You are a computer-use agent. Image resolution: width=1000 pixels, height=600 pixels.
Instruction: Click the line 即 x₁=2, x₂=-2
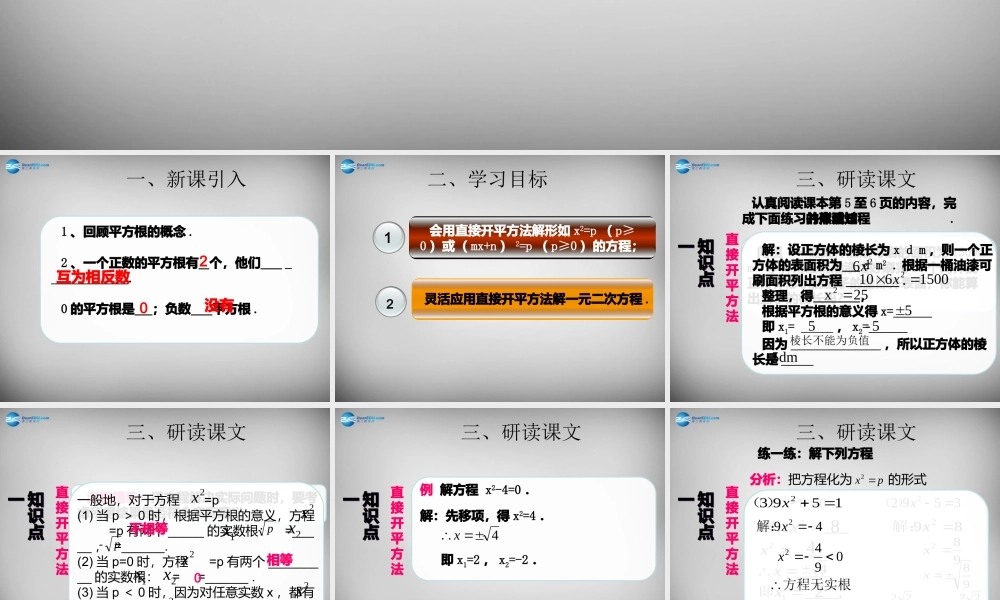489,560
